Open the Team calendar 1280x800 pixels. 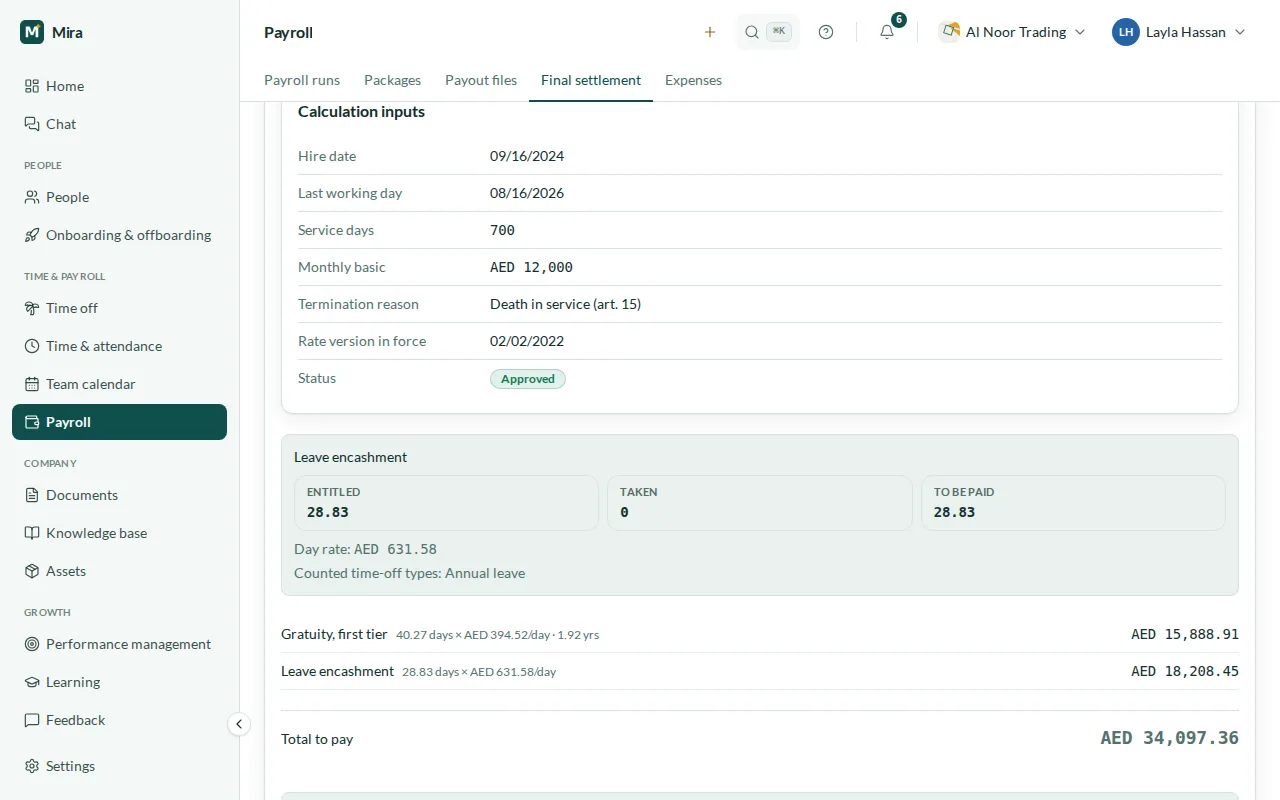pyautogui.click(x=119, y=384)
